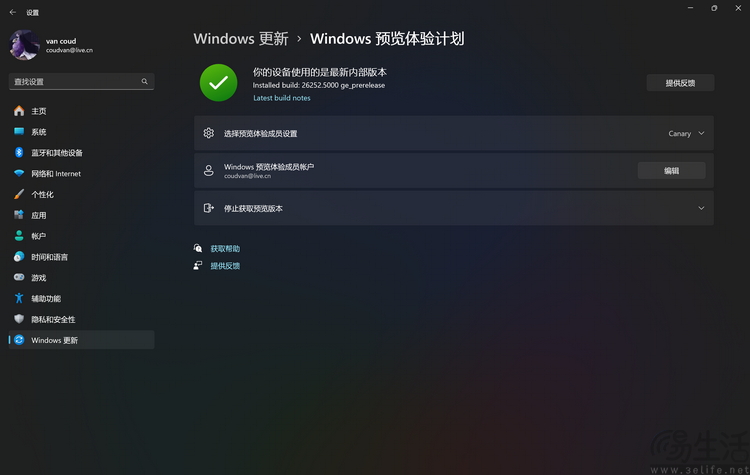Expand 选择预览体验成员设置 with its chevron
Image resolution: width=750 pixels, height=475 pixels.
tap(701, 133)
